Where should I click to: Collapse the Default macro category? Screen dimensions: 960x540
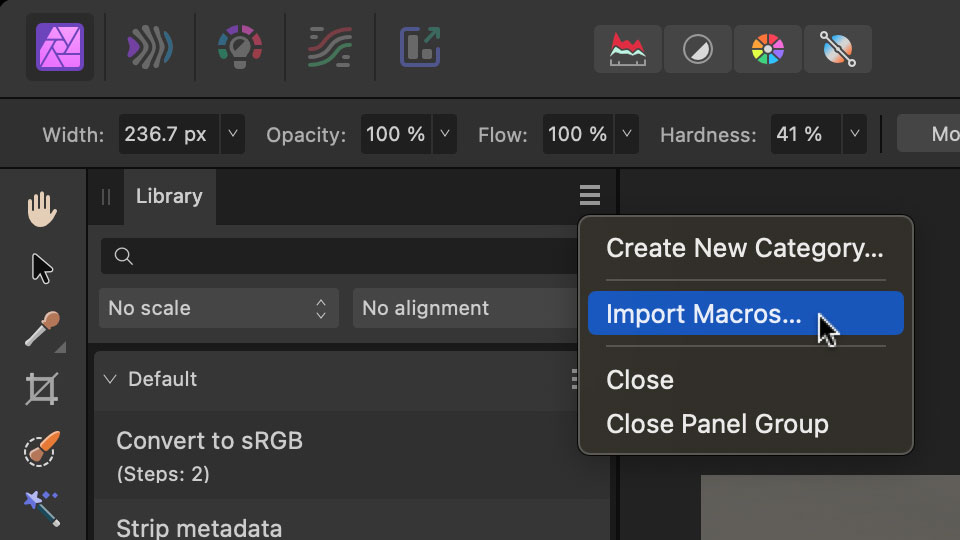(x=110, y=379)
